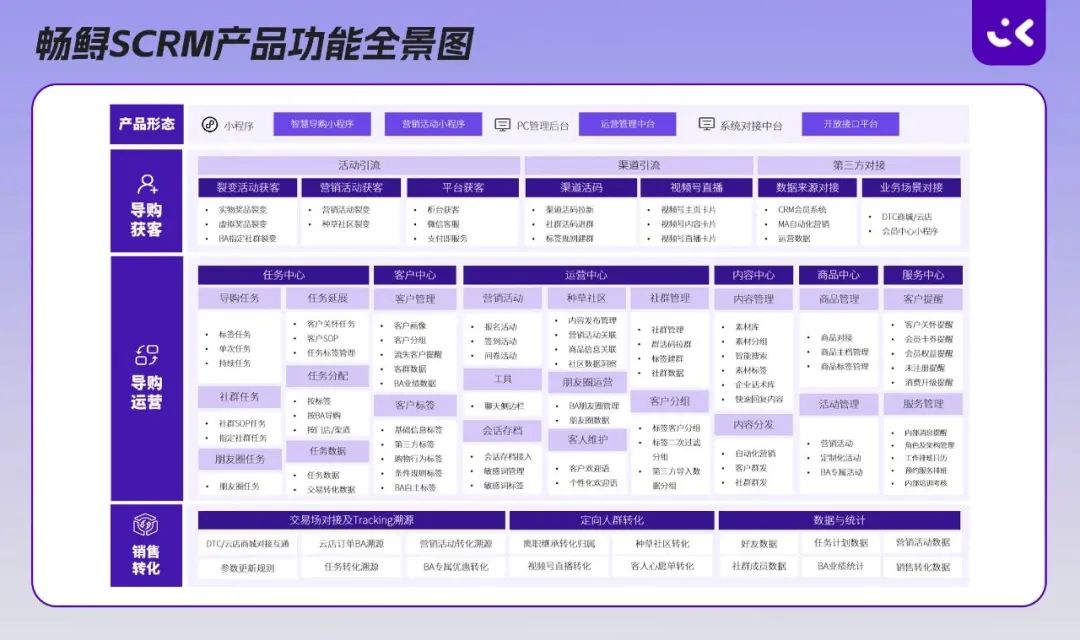Click the 任务延展 sub-header
The width and height of the screenshot is (1080, 640).
[328, 298]
